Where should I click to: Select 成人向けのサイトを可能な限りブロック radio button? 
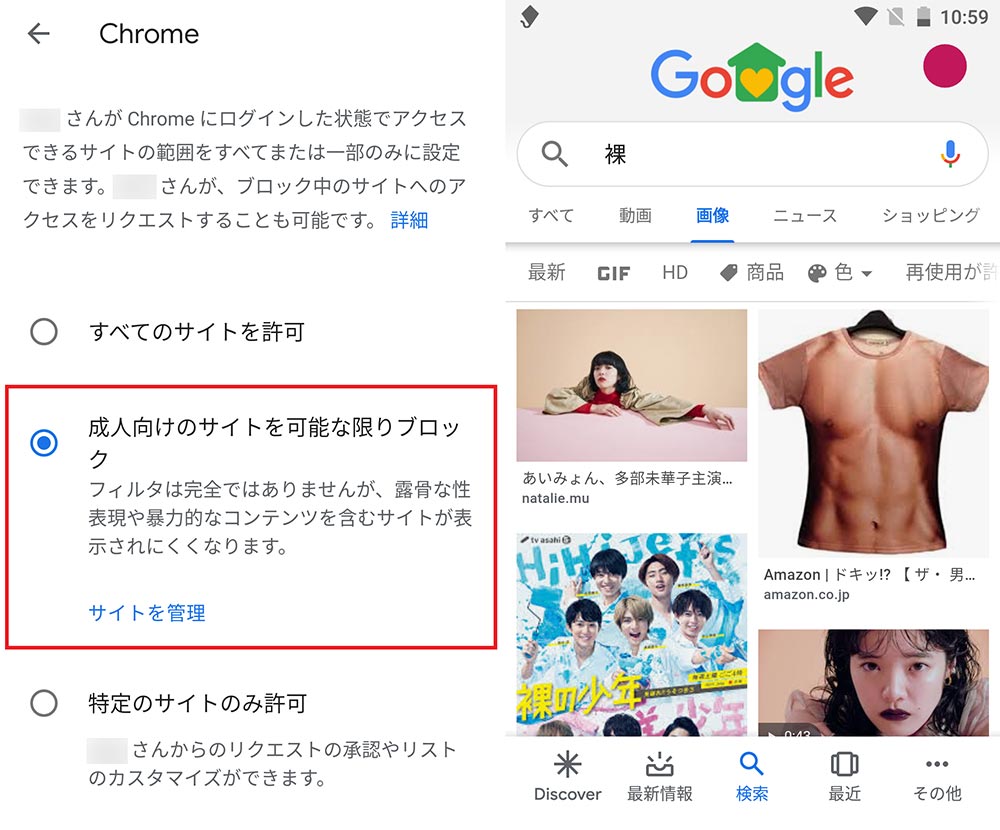point(44,442)
